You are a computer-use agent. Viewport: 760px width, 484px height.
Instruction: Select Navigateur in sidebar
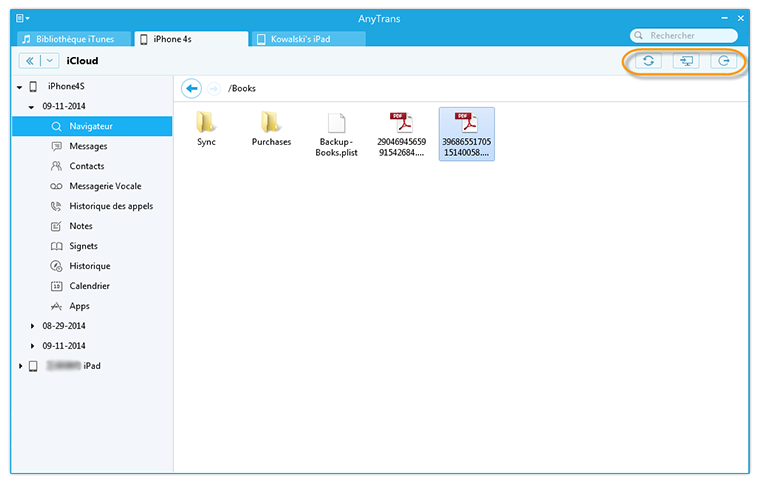(92, 126)
